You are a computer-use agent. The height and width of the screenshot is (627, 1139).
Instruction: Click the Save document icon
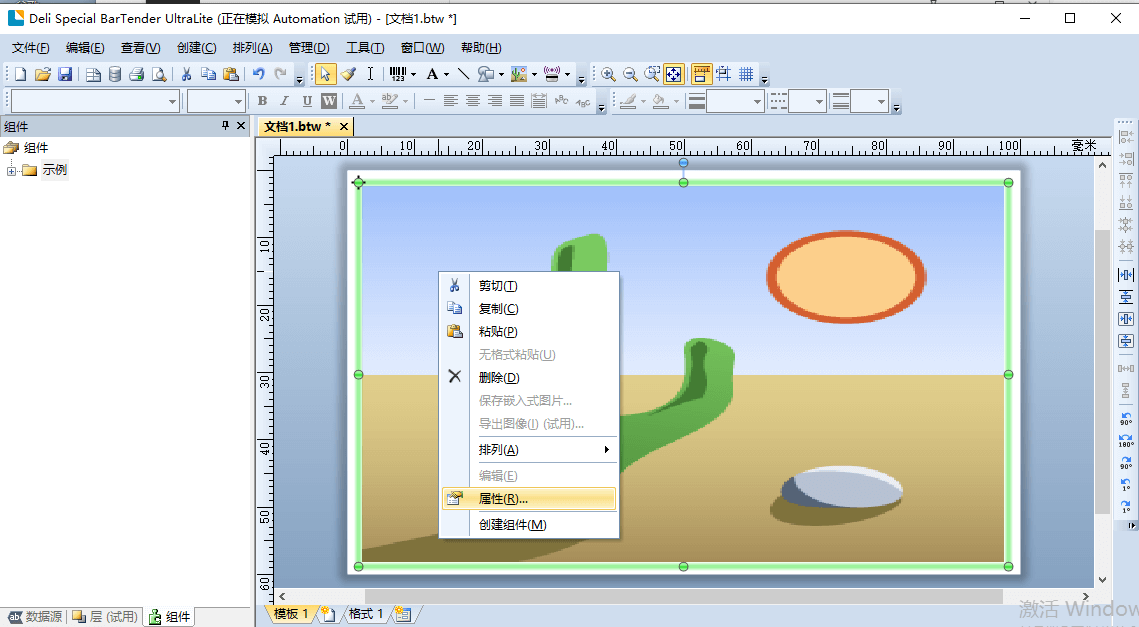tap(65, 74)
